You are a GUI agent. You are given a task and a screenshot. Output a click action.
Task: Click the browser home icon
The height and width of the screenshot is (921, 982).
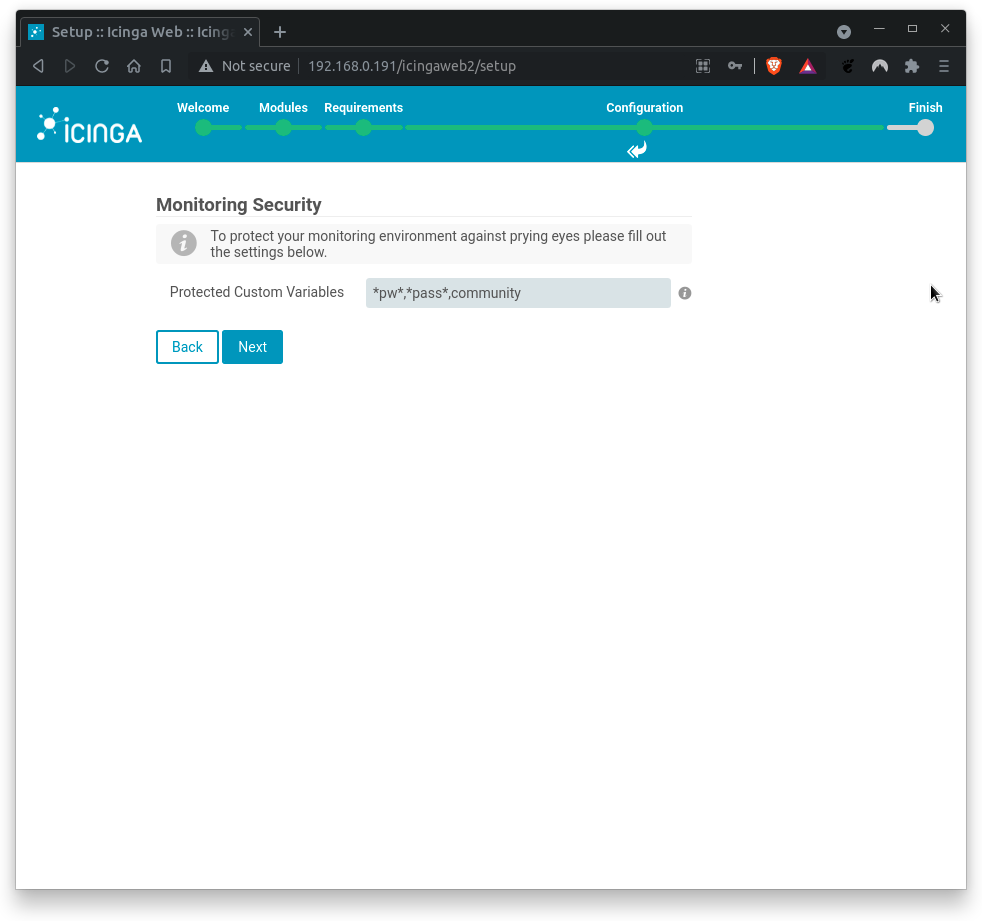[x=134, y=66]
